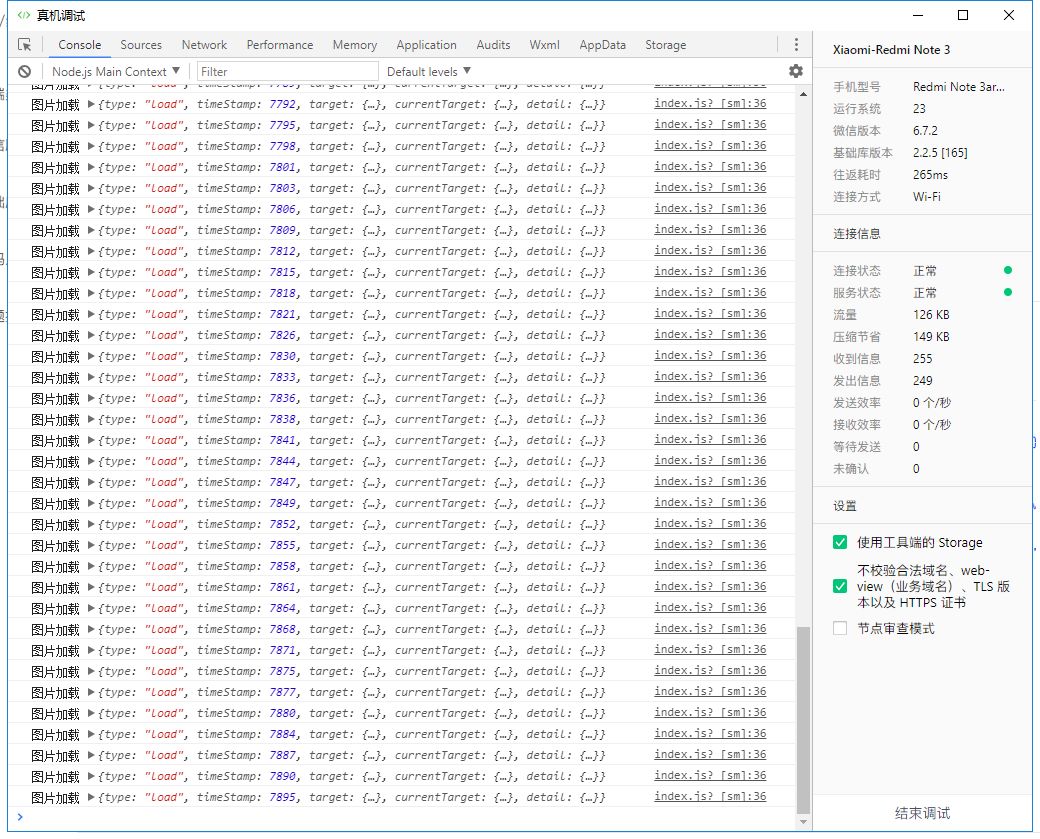Toggle 不校验合法域名 checkbox
Screen dimensions: 1040x839
pos(840,586)
